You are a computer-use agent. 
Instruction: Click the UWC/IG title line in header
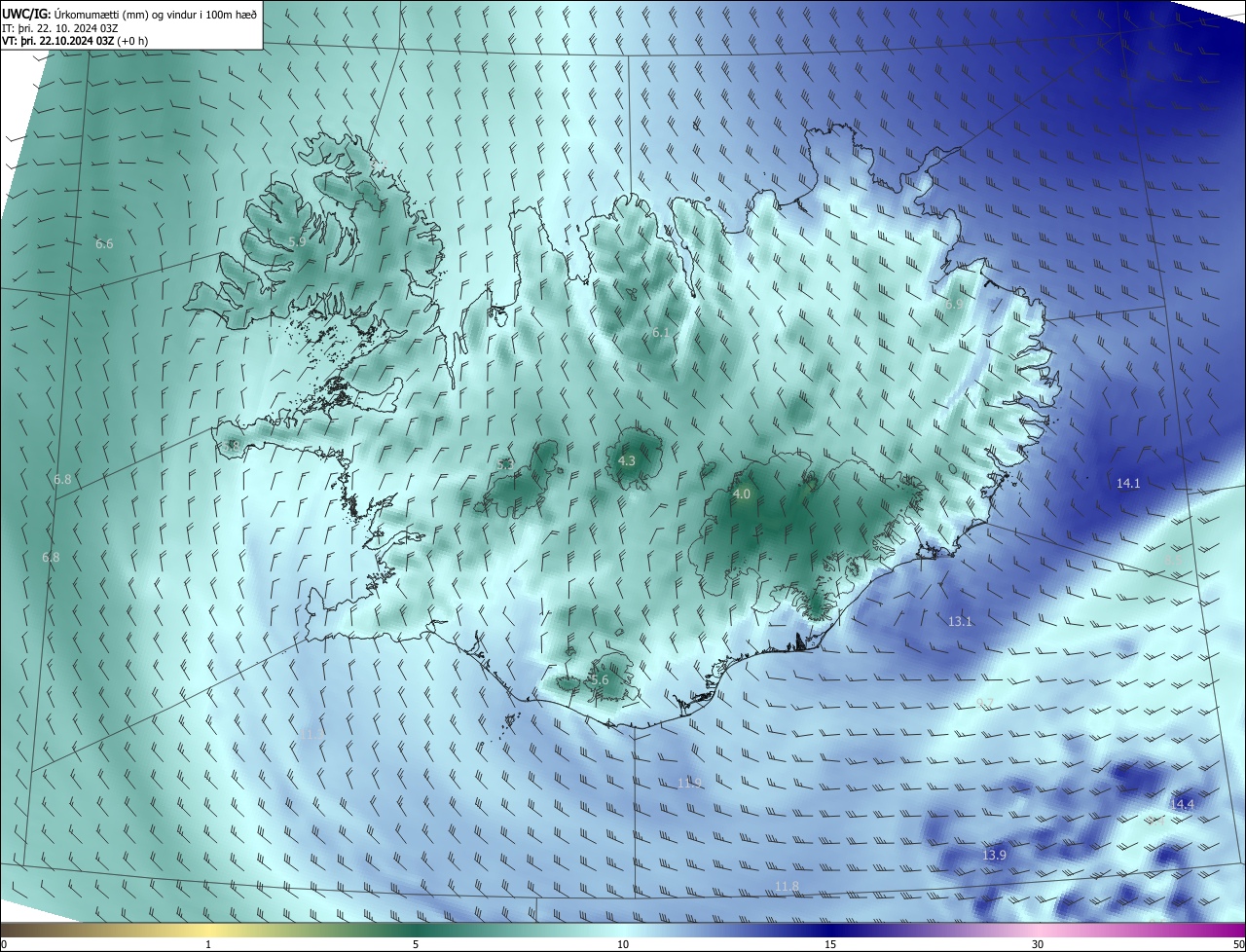point(129,13)
